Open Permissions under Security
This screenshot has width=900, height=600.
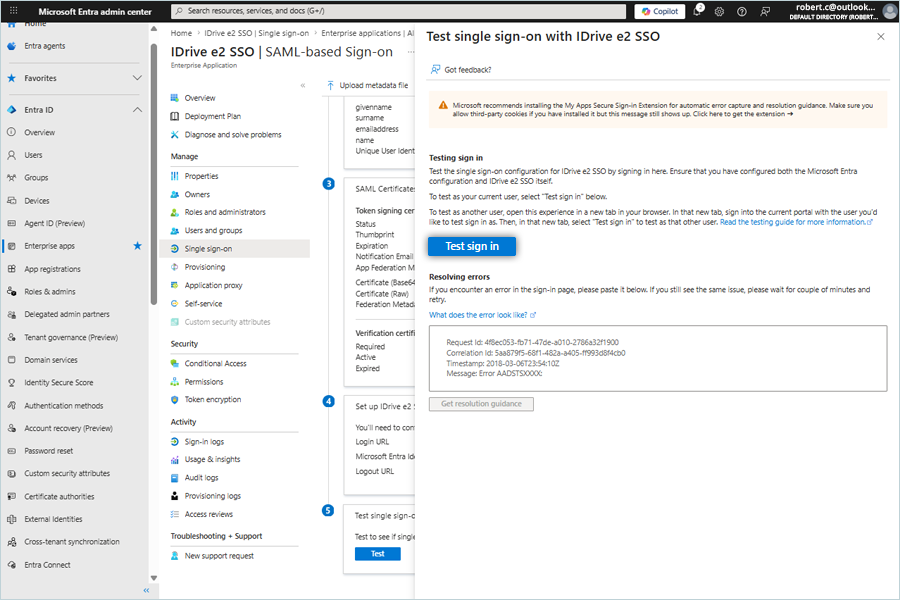[x=204, y=382]
